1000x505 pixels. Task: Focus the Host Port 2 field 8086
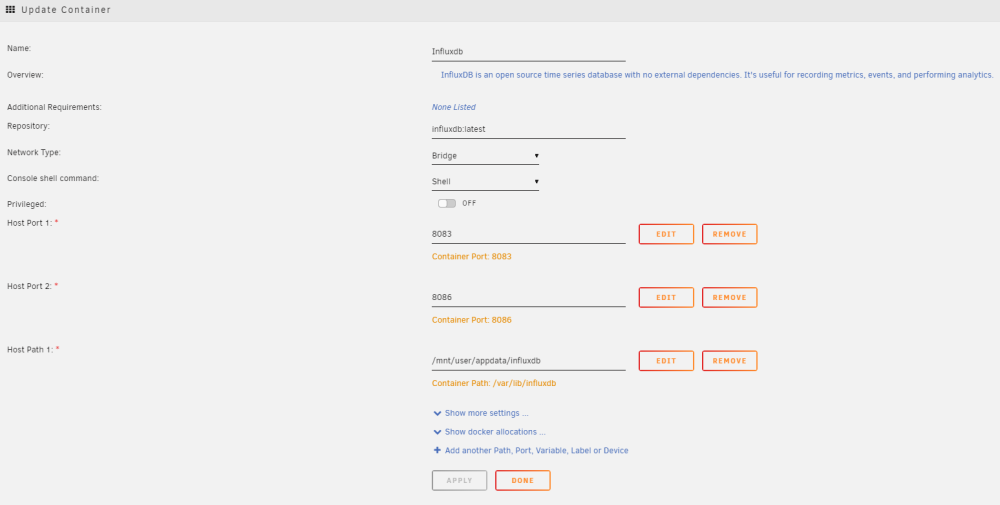click(529, 297)
